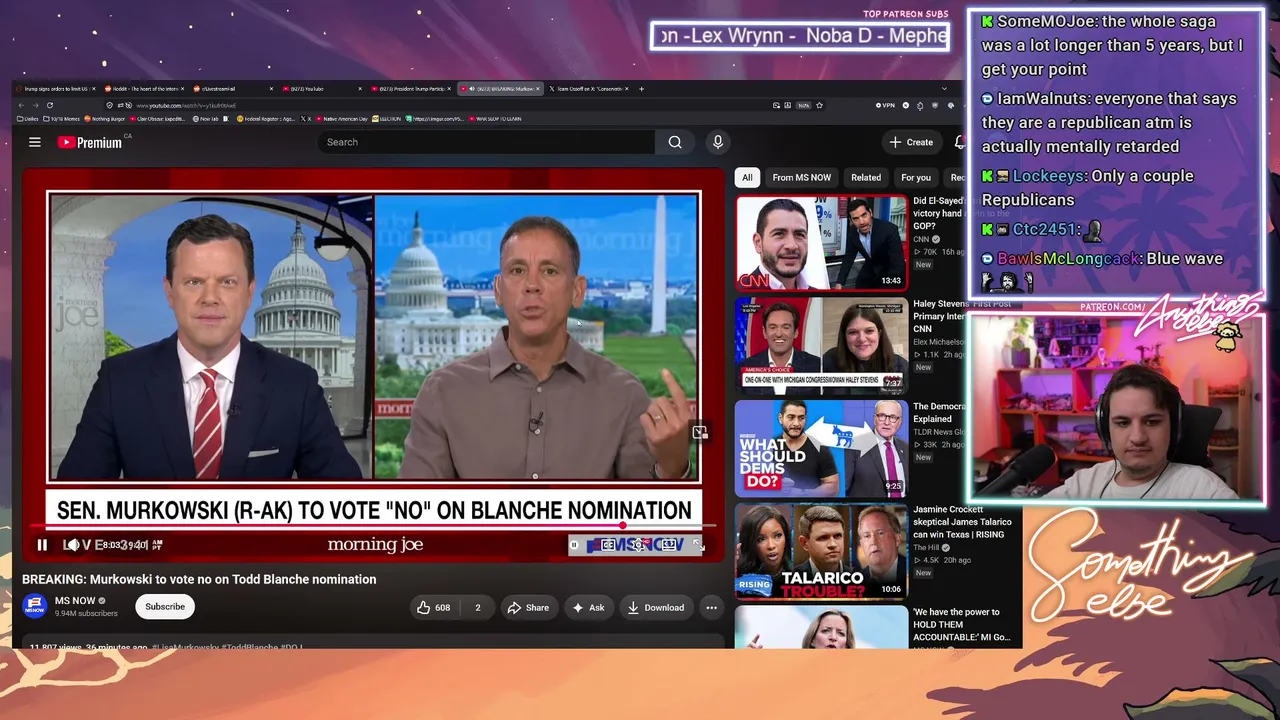Screen dimensions: 1280x720
Task: Open the MS NOW channel name link
Action: click(x=75, y=601)
